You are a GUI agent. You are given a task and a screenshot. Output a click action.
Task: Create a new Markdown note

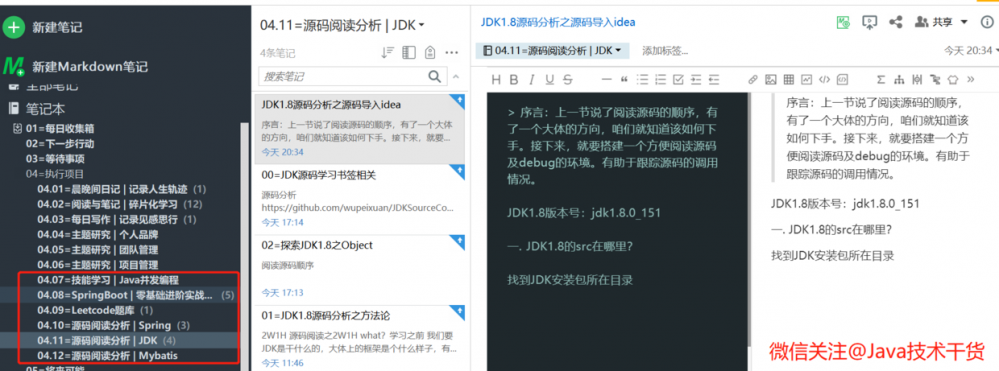point(76,67)
